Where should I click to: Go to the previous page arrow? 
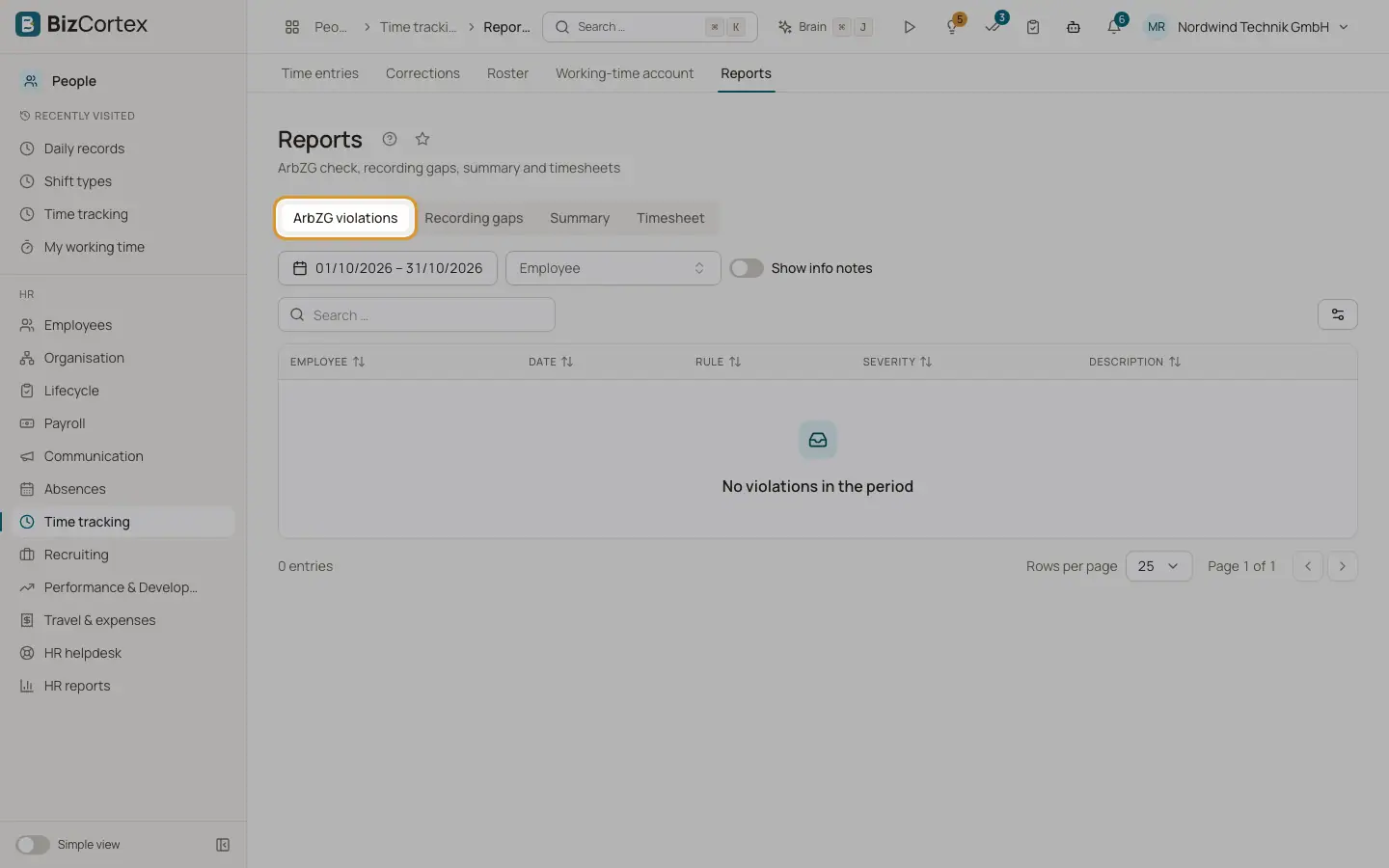click(x=1308, y=566)
